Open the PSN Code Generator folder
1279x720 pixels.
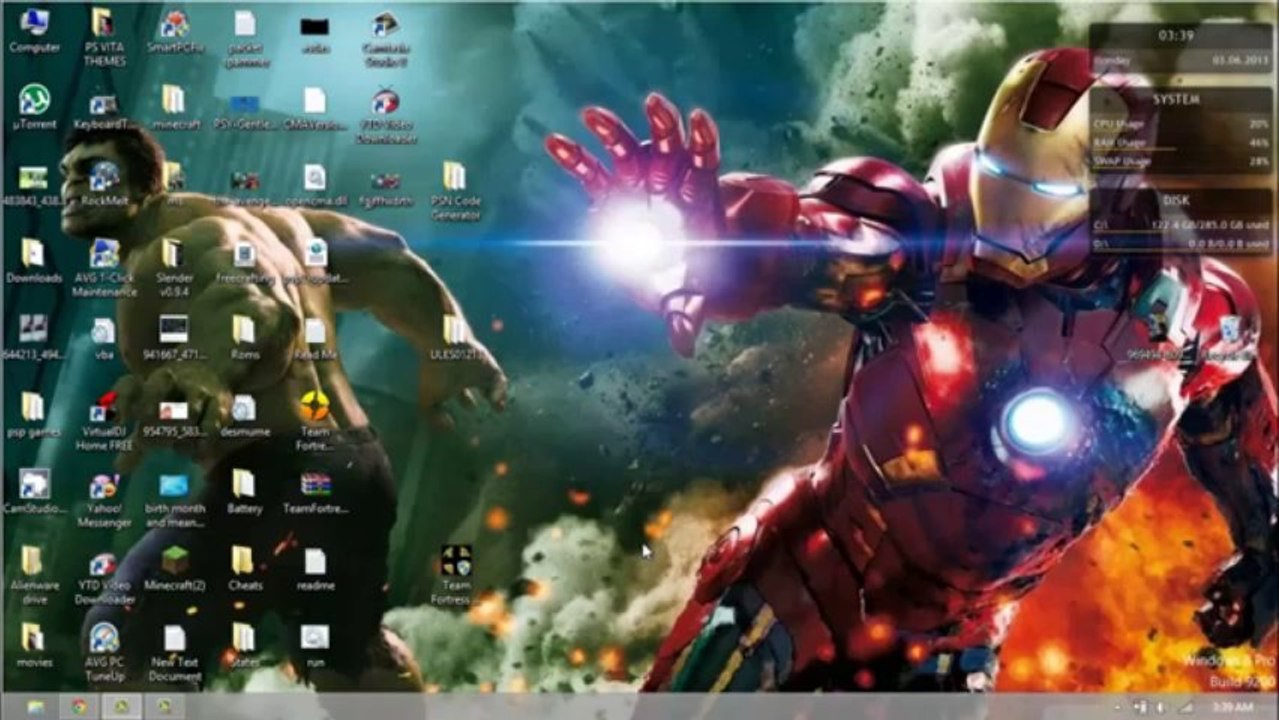[x=456, y=191]
